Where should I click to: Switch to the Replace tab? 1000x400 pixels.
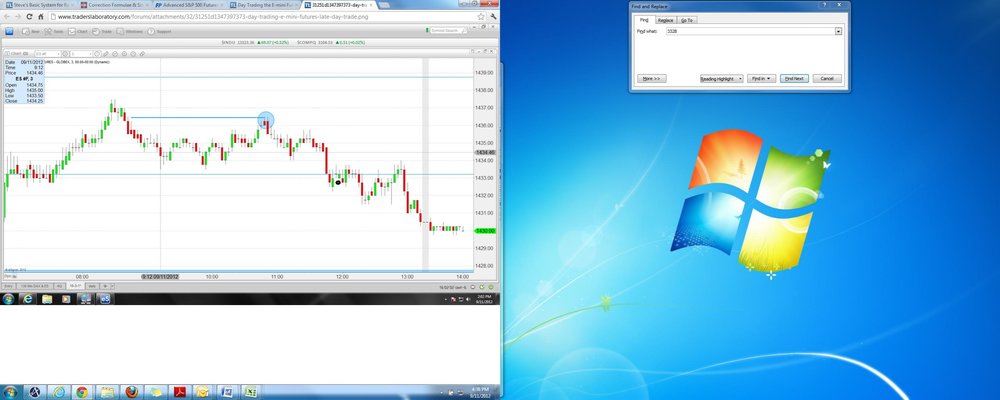(665, 20)
